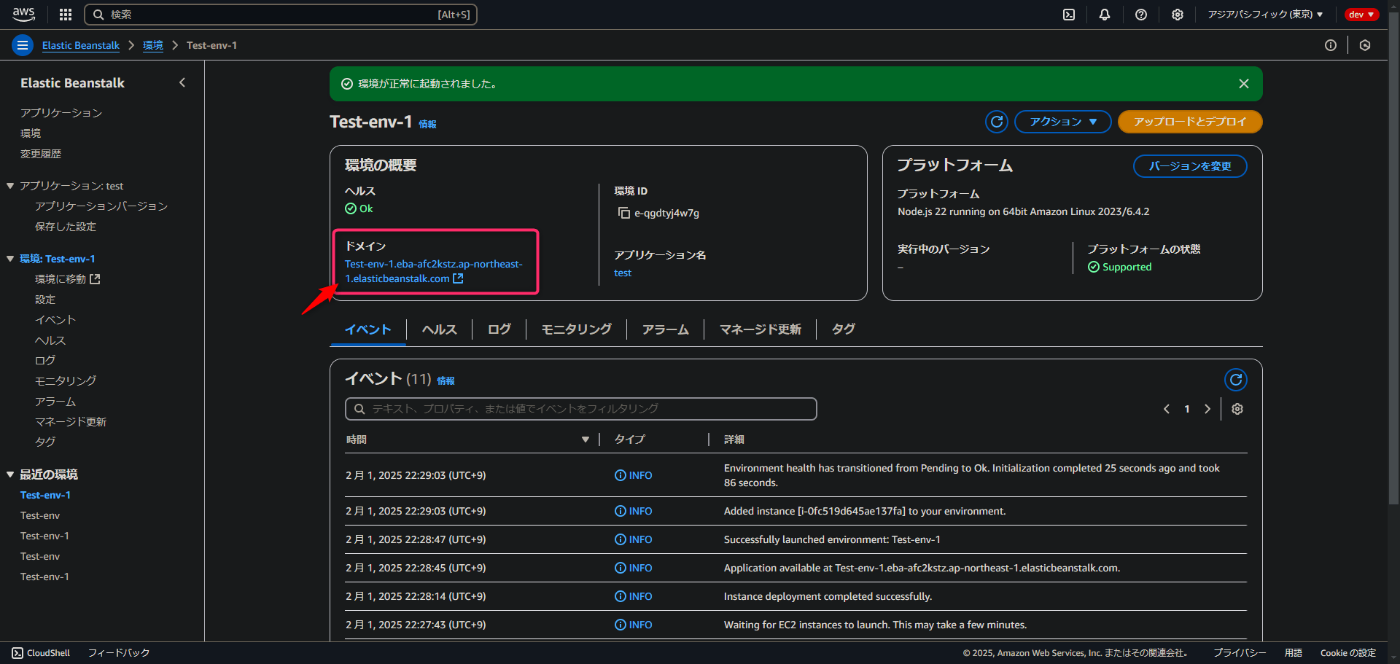Open 用語 link in the footer
This screenshot has width=1400, height=664.
coord(1293,653)
